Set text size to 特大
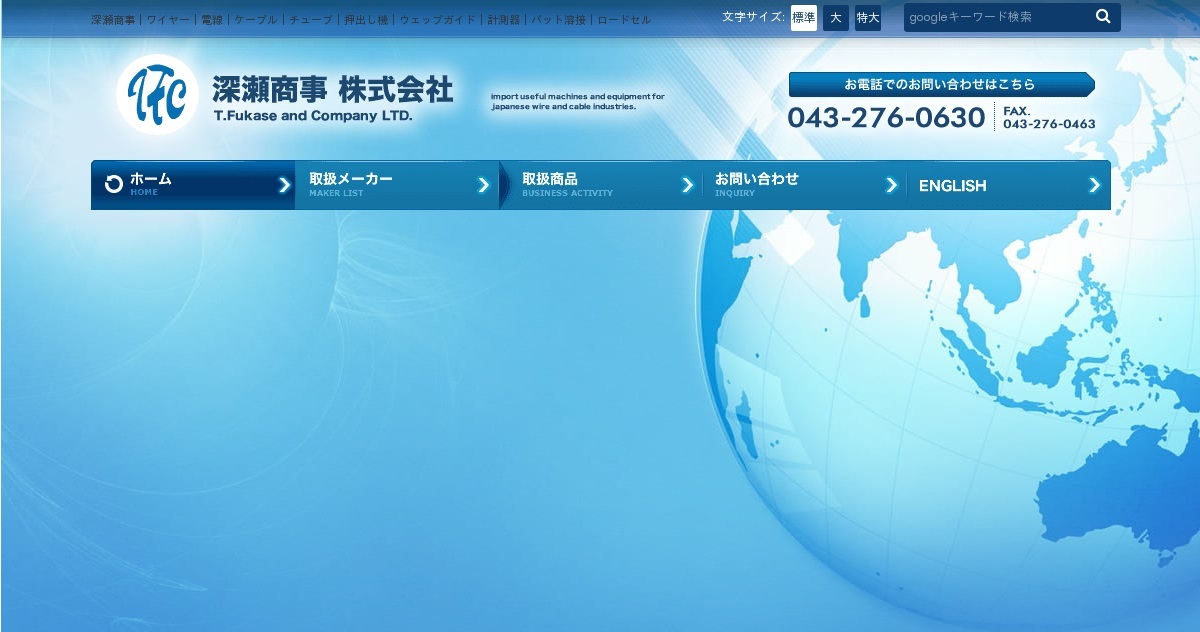The width and height of the screenshot is (1200, 632). click(868, 18)
